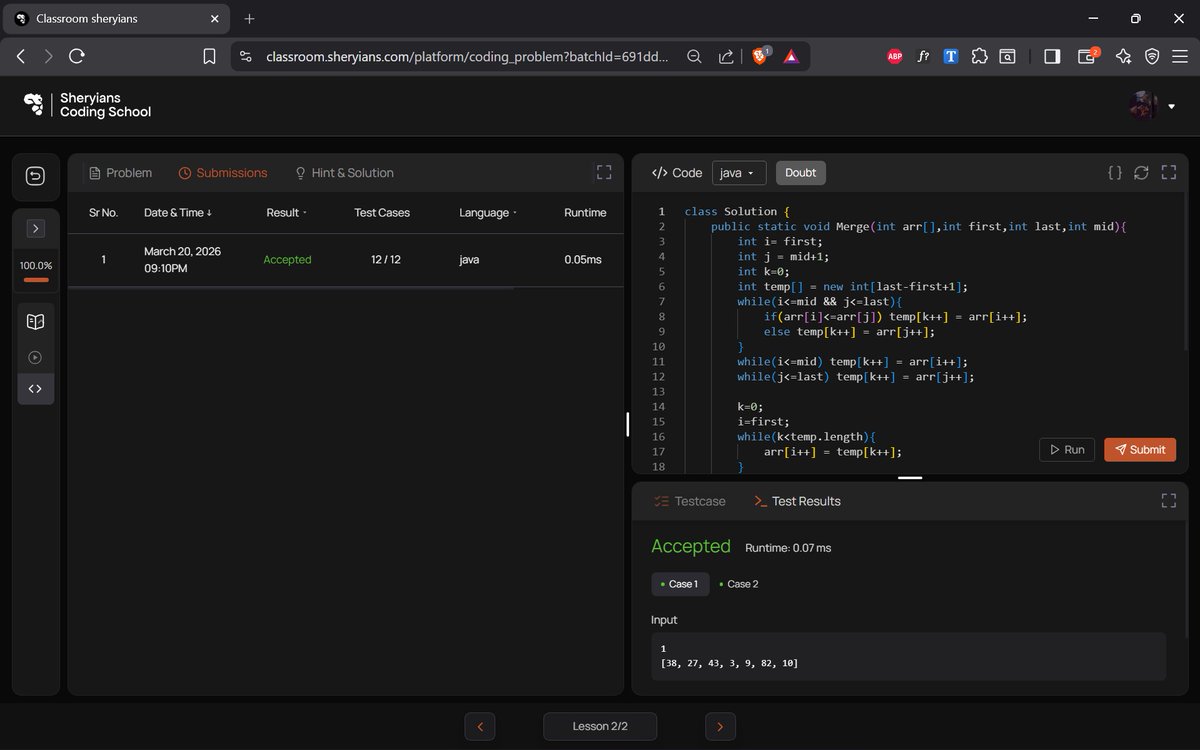Click the browser address bar URL

coord(468,57)
